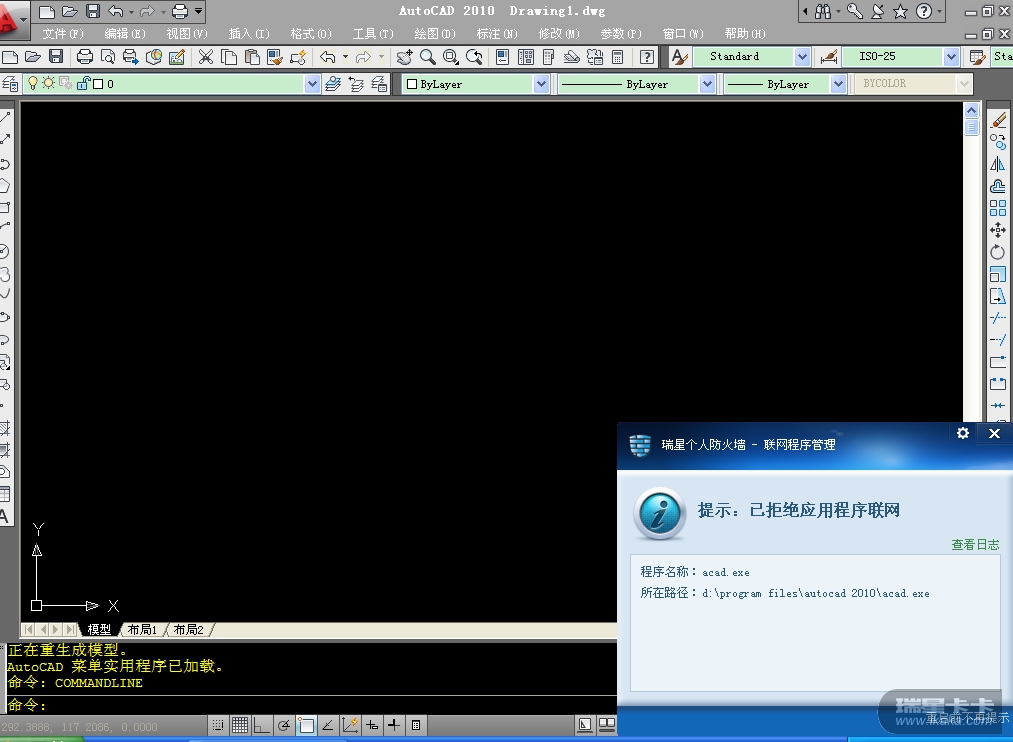Click the 模型 model tab

pyautogui.click(x=99, y=630)
